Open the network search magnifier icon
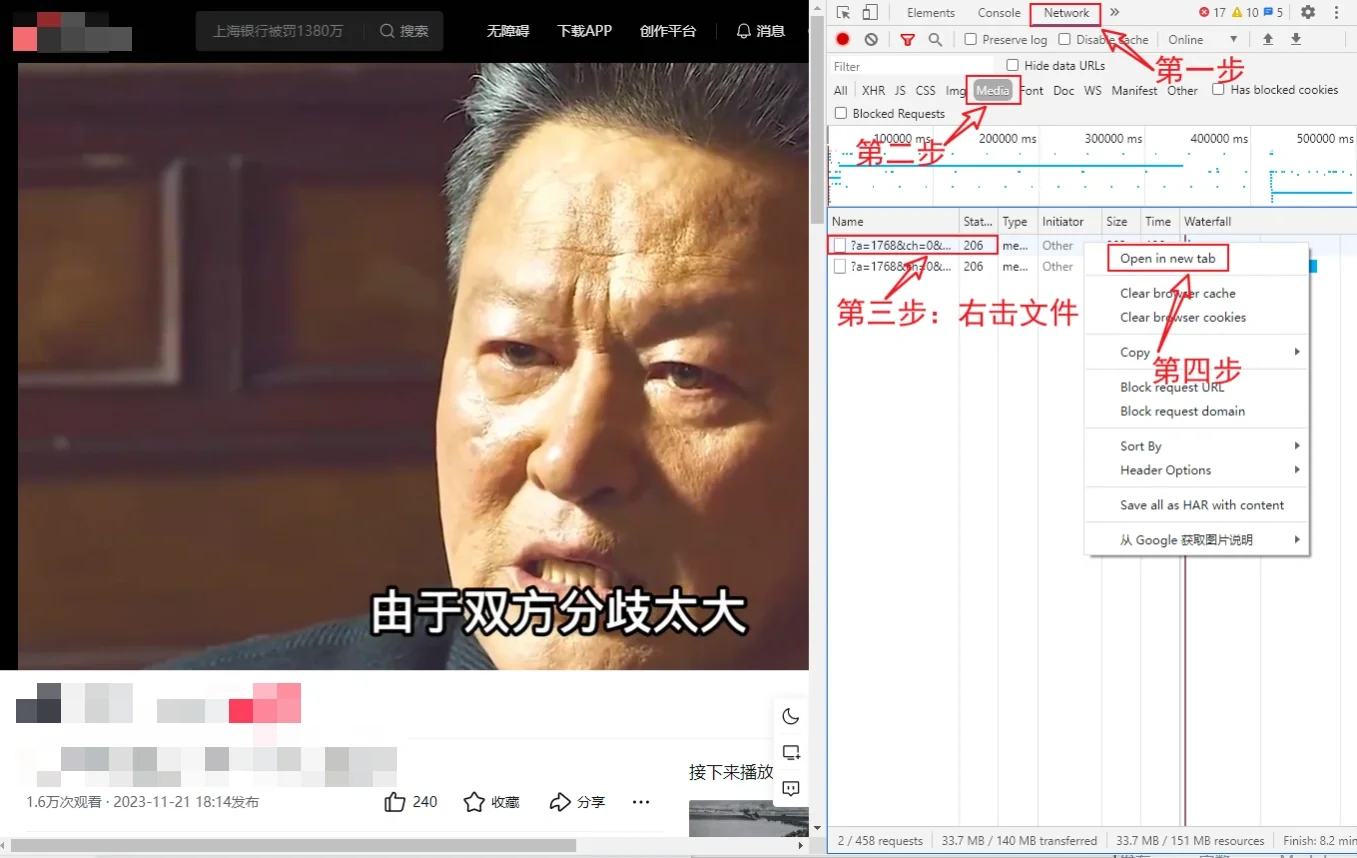 934,39
